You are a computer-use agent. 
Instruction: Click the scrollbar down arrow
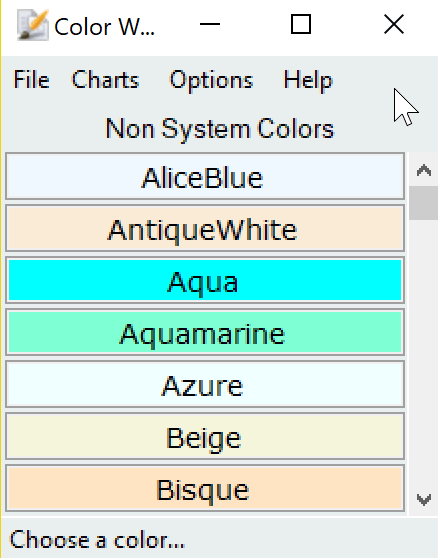tap(423, 499)
